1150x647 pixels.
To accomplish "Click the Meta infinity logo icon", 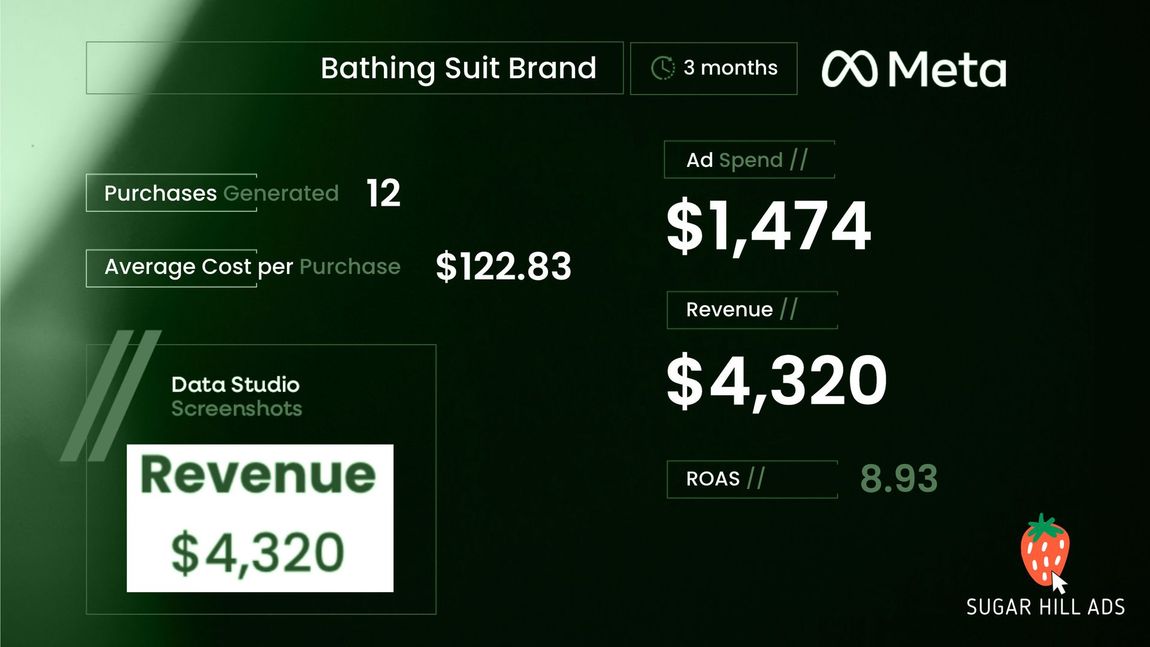I will [849, 69].
